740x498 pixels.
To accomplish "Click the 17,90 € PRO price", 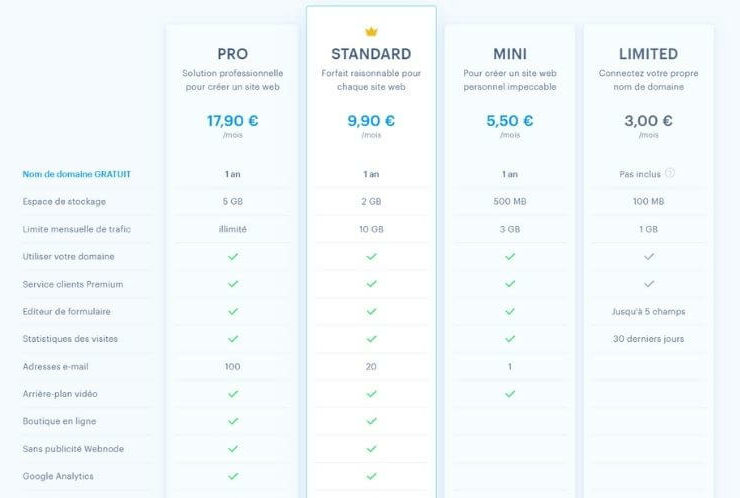I will pos(233,121).
